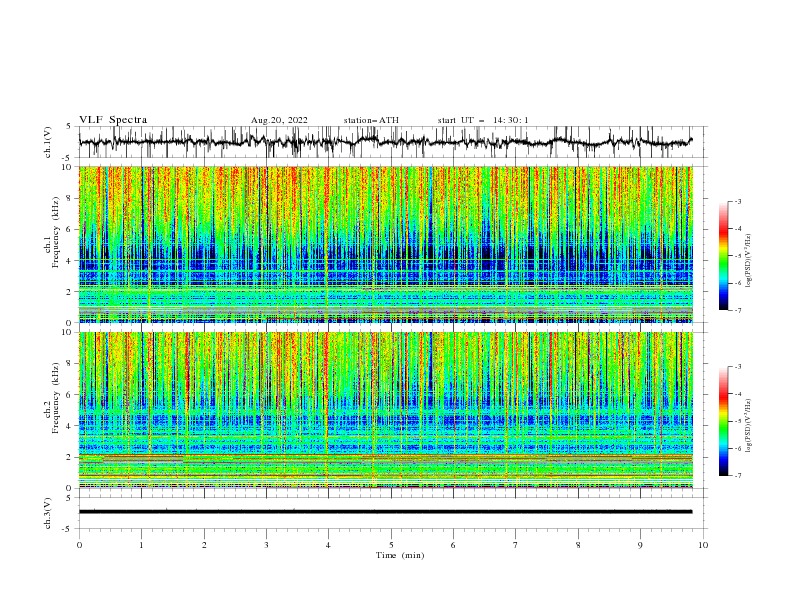Select the date text "Aug.20, 2022"
The width and height of the screenshot is (792, 612).
(x=279, y=120)
